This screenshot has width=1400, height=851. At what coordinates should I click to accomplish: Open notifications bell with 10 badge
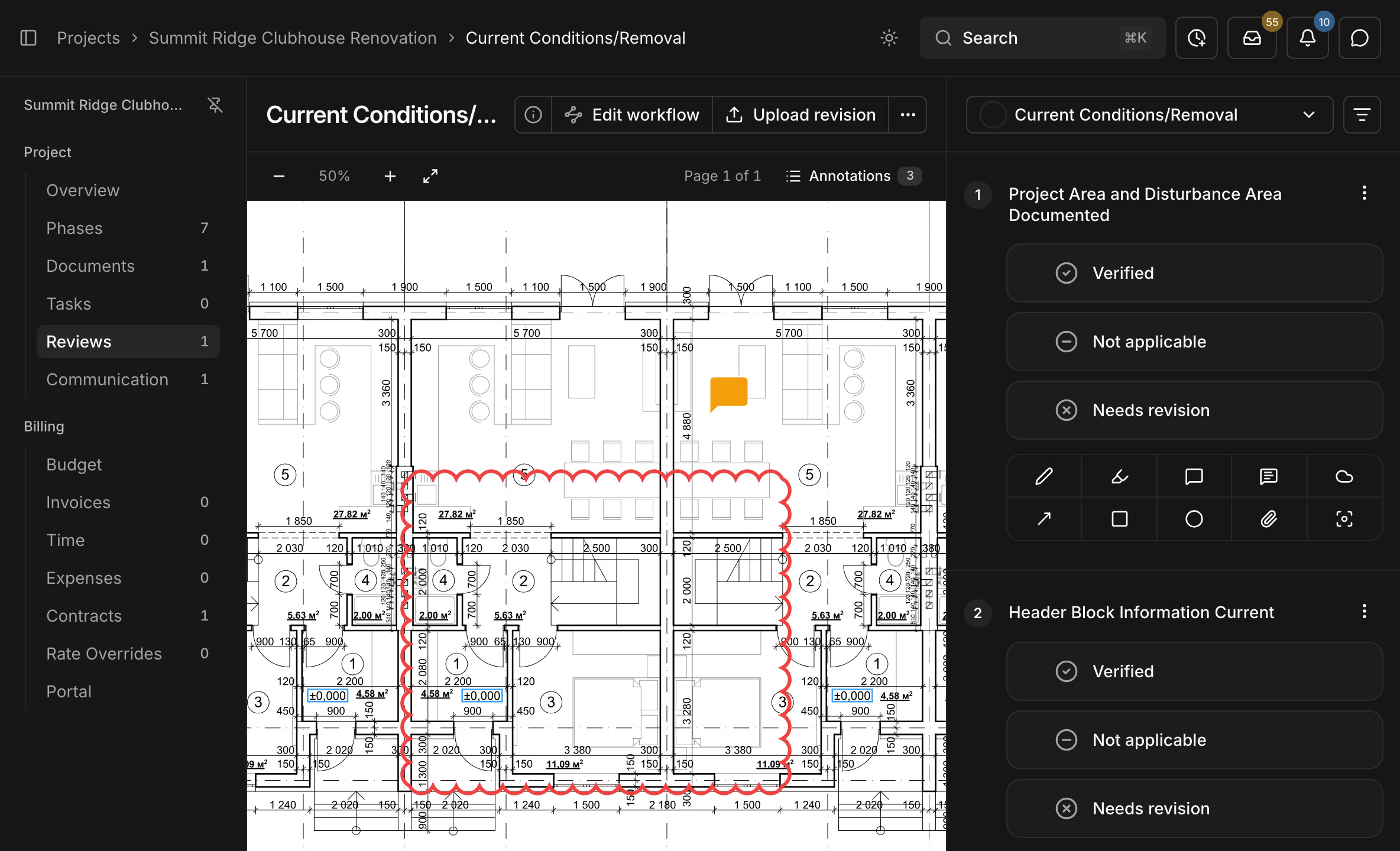point(1308,38)
